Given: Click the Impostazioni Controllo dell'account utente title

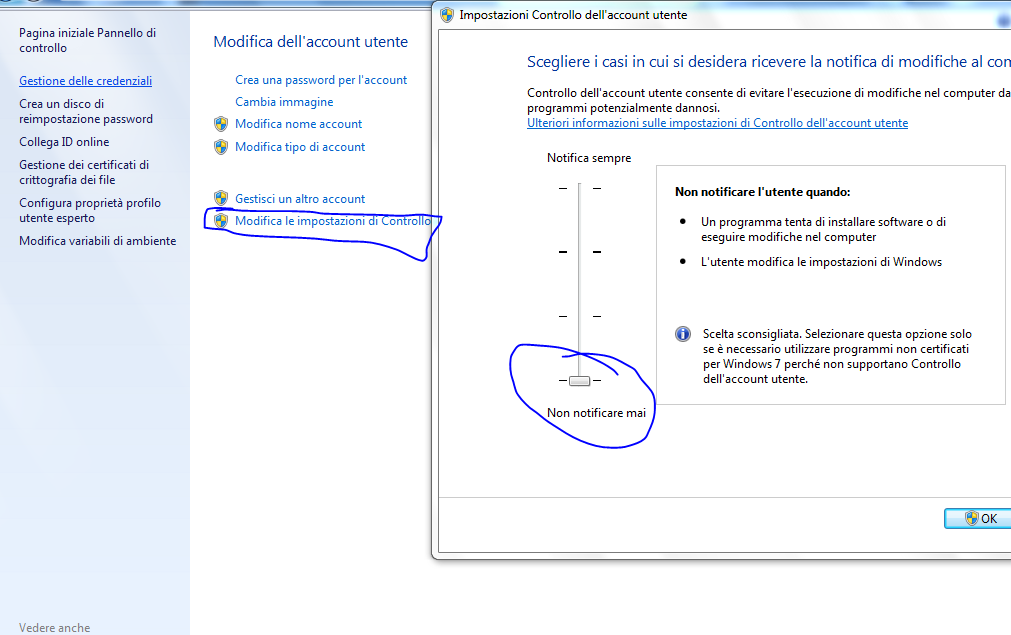Looking at the screenshot, I should point(573,15).
